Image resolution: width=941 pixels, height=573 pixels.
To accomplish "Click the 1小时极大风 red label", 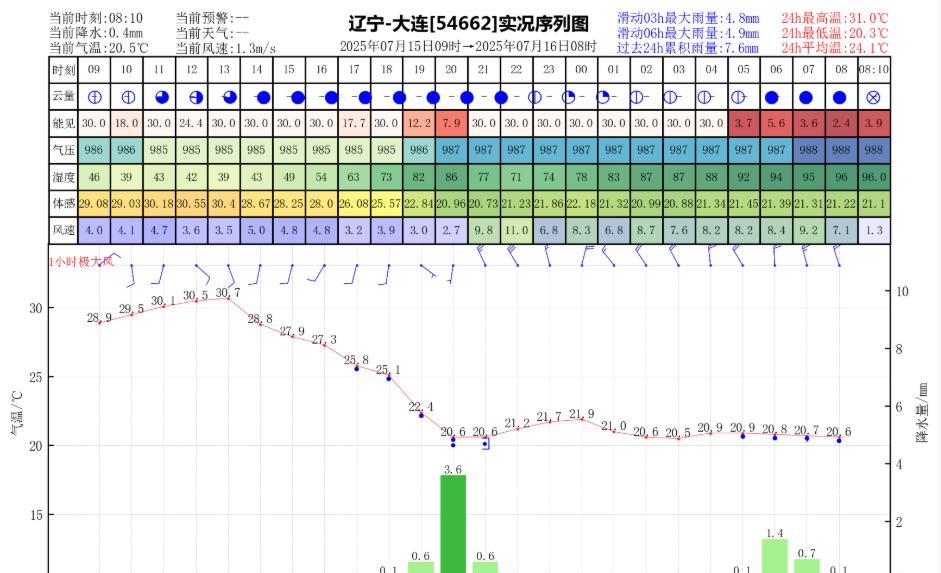I will coord(81,262).
